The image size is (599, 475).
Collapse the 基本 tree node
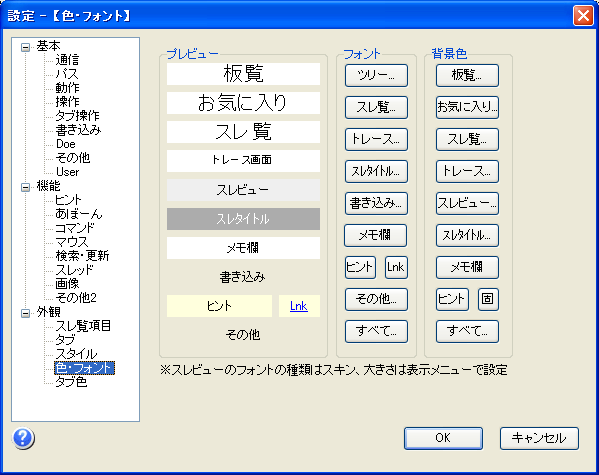pyautogui.click(x=26, y=48)
